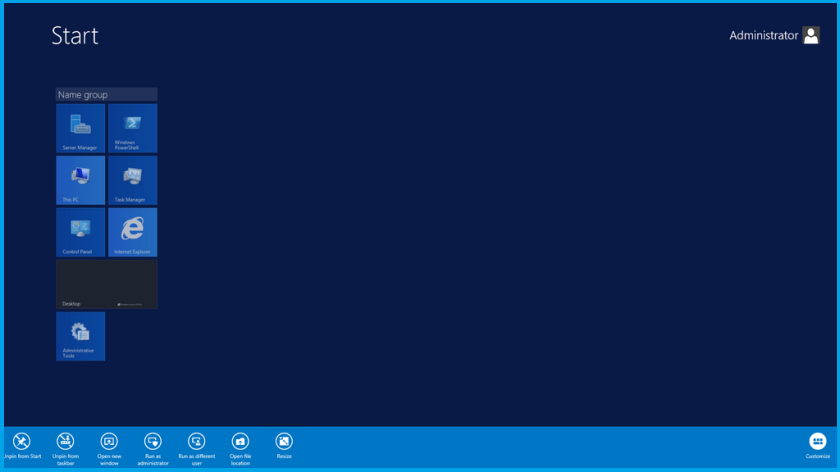Screen dimensions: 840x472
Task: Choose Run as administrator in the app bar
Action: pos(153,448)
